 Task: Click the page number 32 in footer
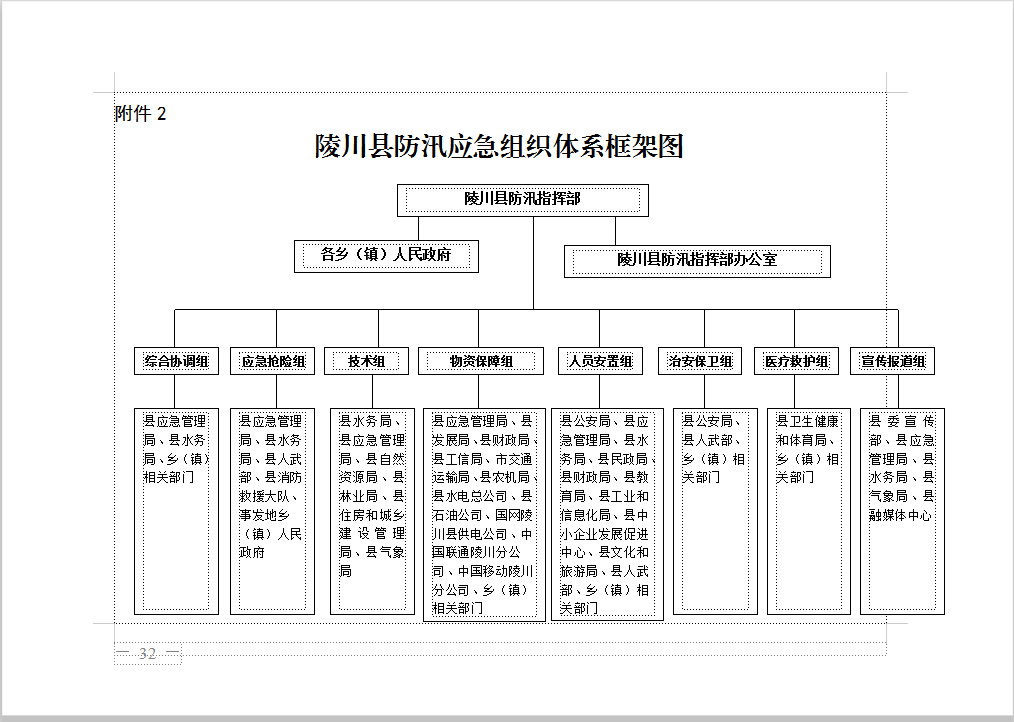[x=148, y=654]
